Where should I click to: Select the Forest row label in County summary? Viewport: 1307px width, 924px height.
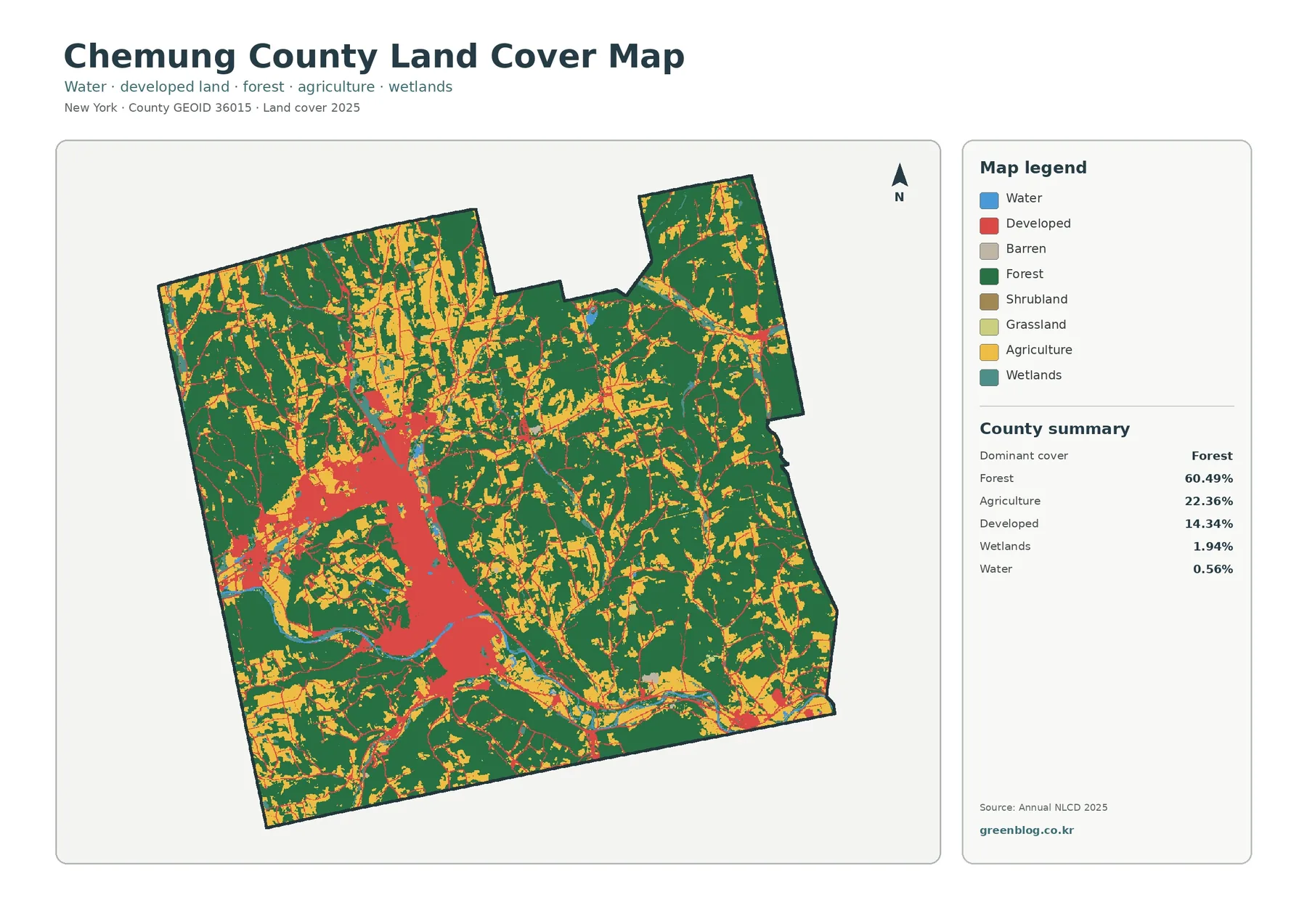996,478
